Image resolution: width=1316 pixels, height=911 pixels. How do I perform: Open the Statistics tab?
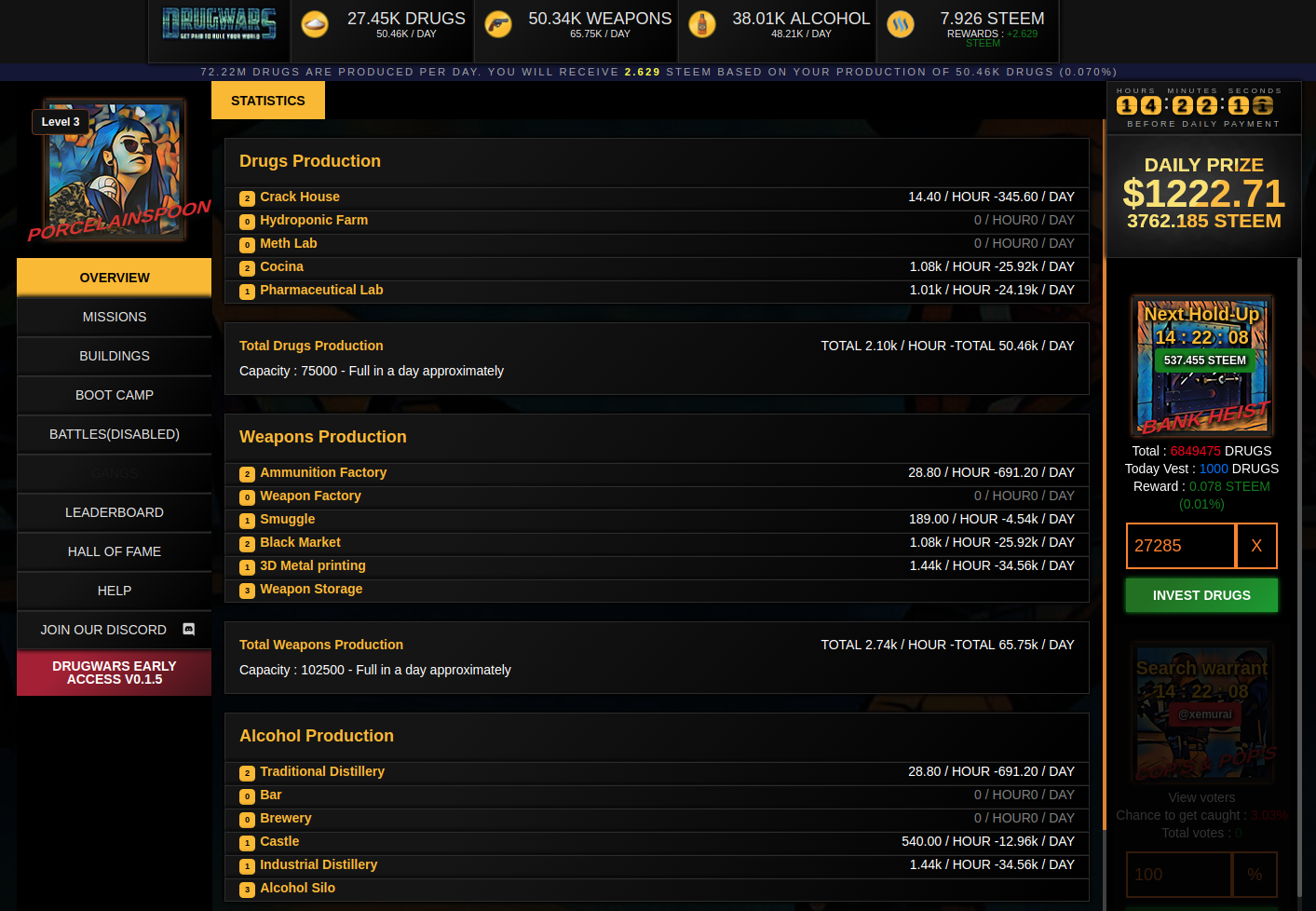click(x=268, y=101)
